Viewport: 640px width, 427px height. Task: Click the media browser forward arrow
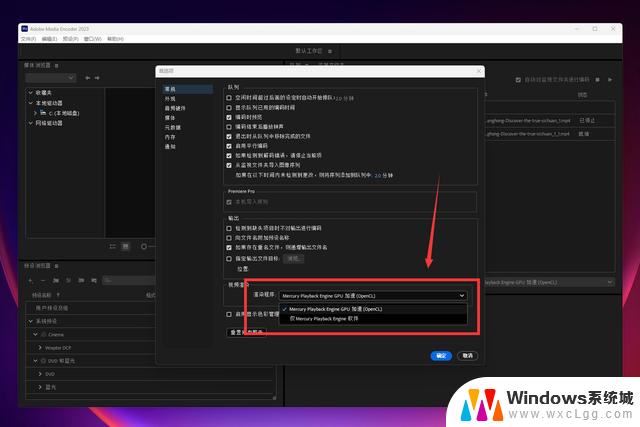pyautogui.click(x=97, y=78)
